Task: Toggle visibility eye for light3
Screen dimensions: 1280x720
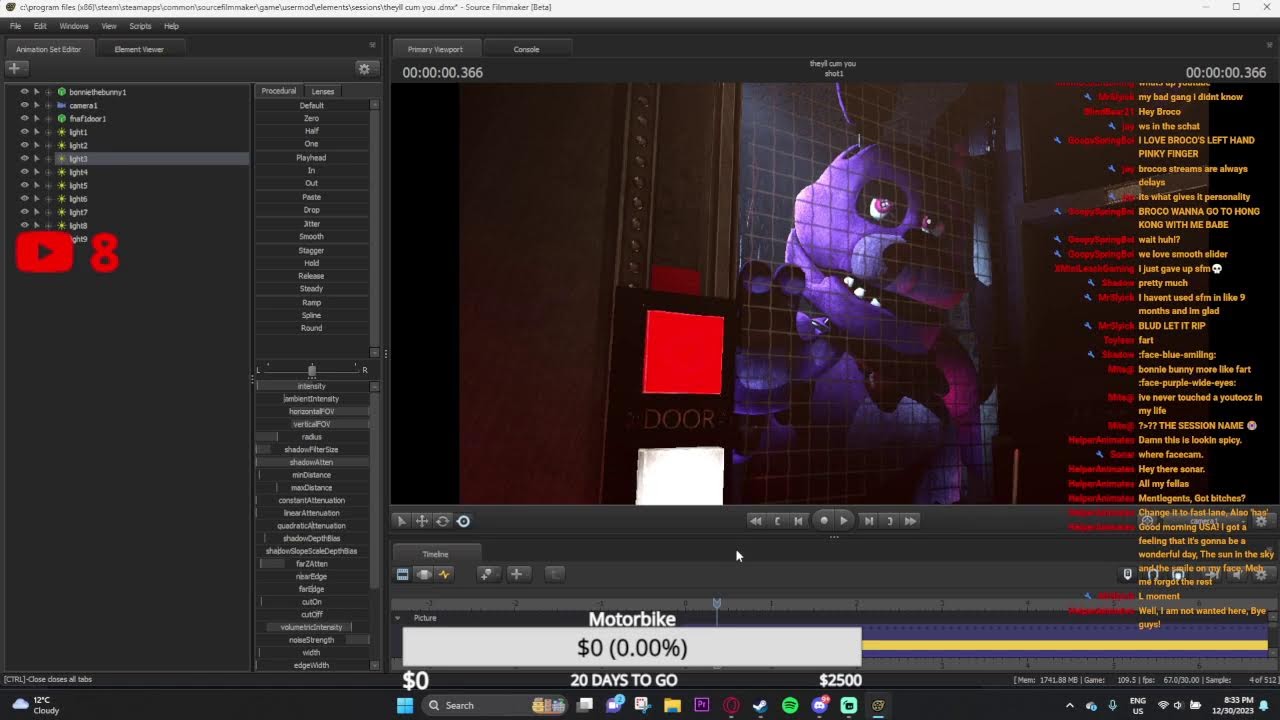Action: click(x=24, y=158)
